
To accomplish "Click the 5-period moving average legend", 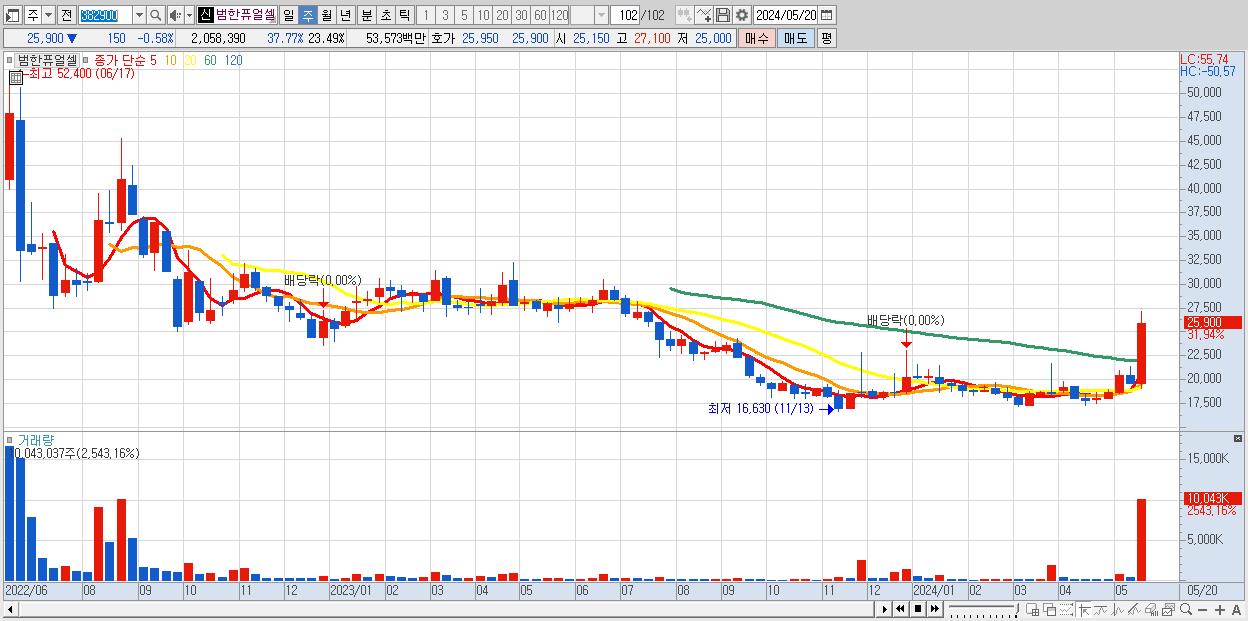I will tap(152, 60).
